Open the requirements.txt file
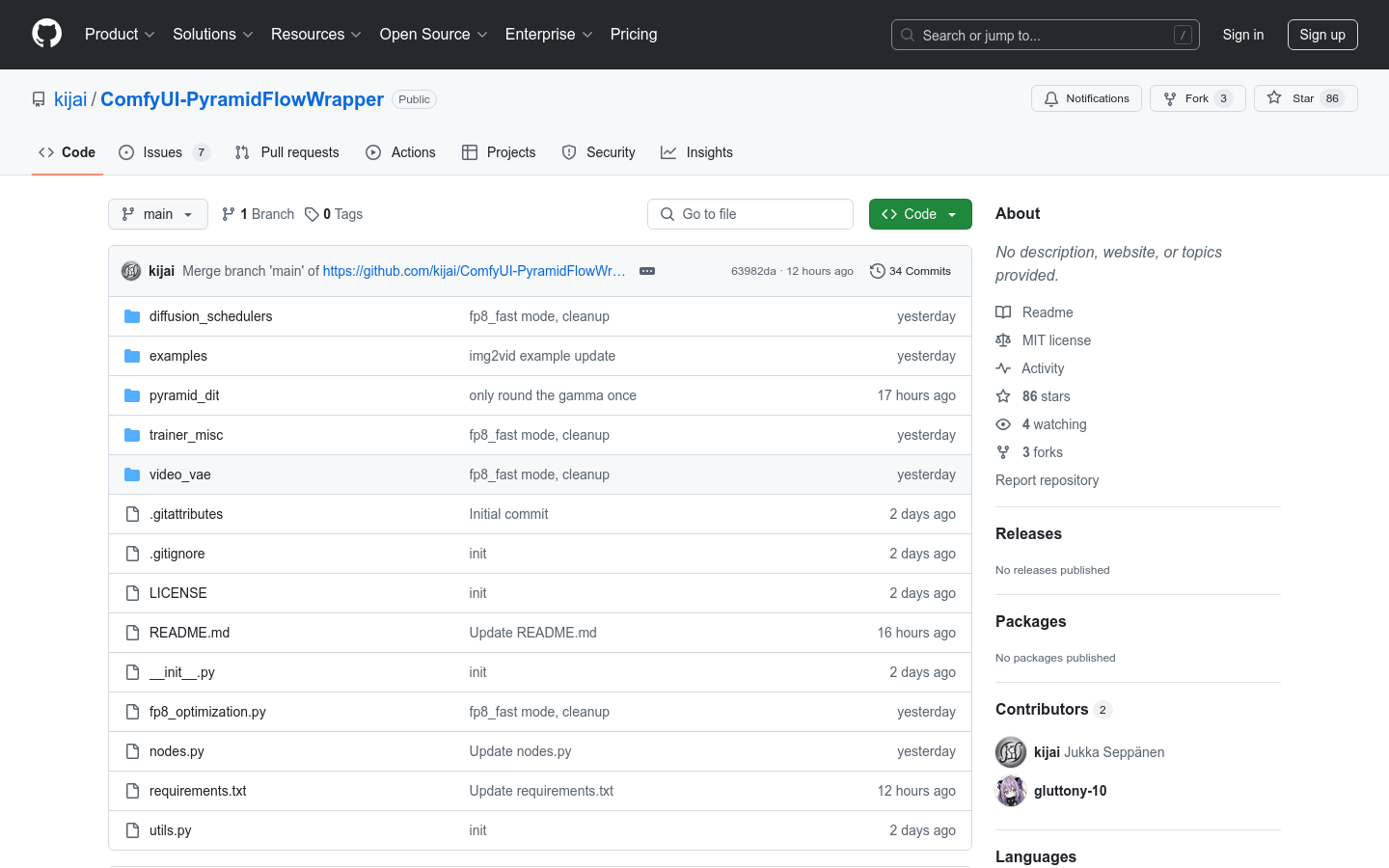Viewport: 1389px width, 868px height. click(x=198, y=791)
